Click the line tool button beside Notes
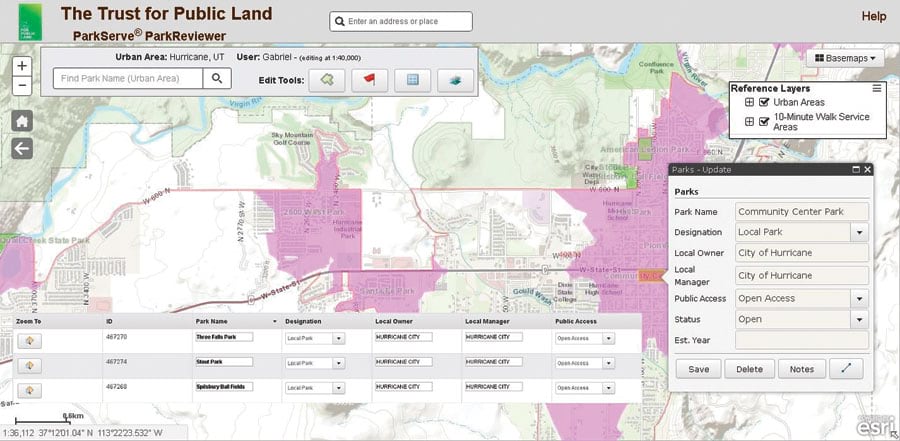 pyautogui.click(x=847, y=369)
